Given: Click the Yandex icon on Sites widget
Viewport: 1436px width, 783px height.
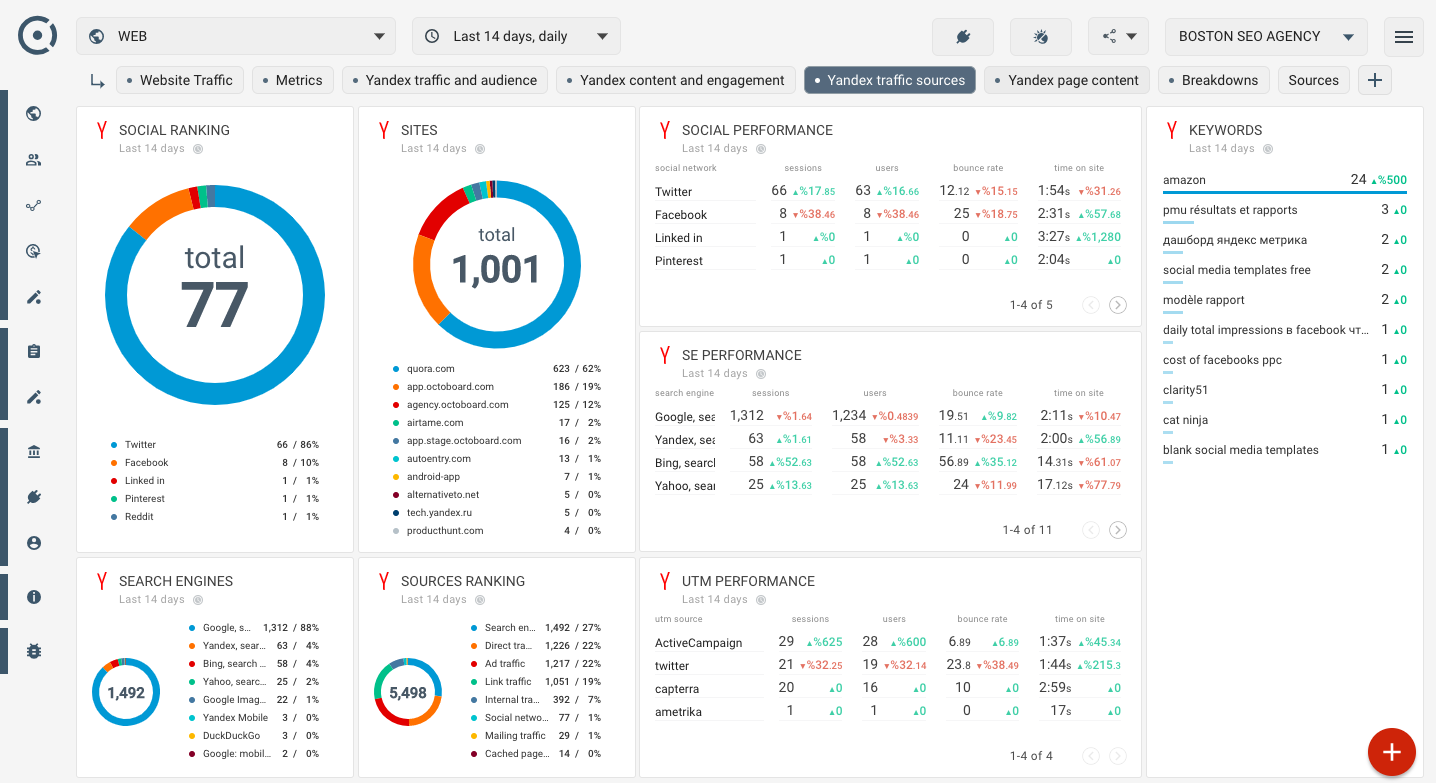Looking at the screenshot, I should (x=383, y=130).
